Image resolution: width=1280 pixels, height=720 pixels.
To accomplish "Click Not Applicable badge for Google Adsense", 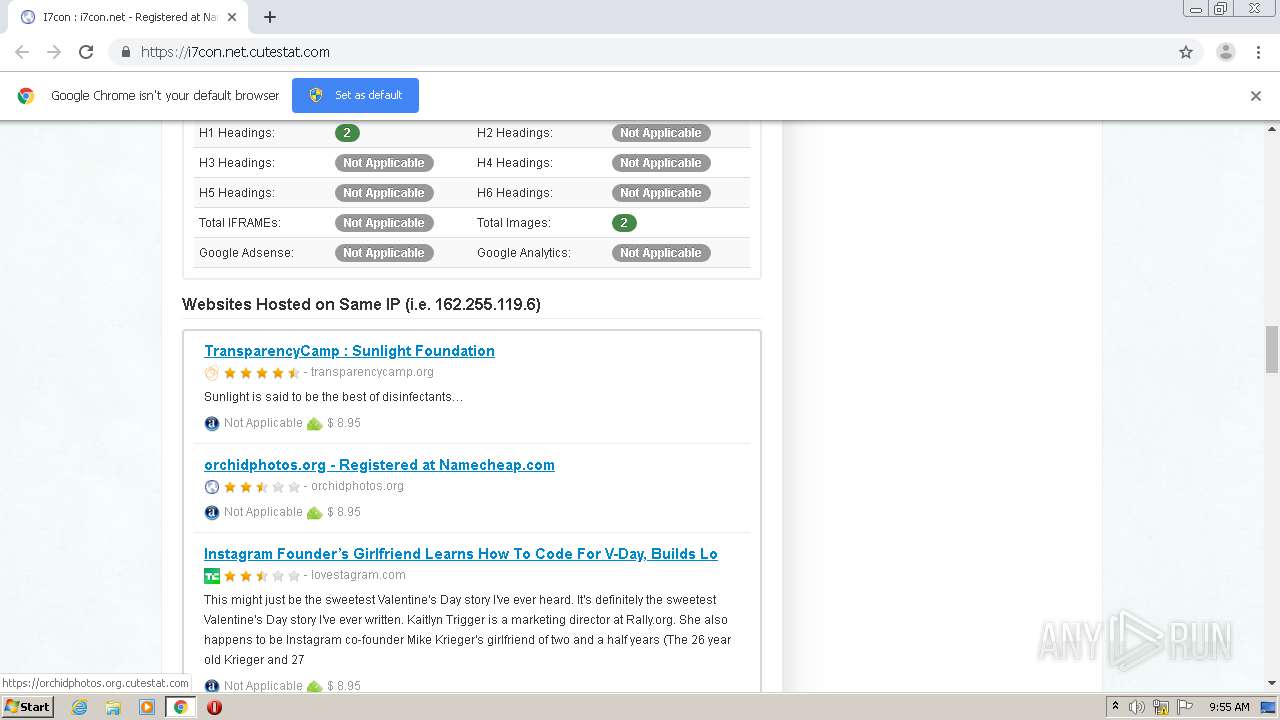I will (384, 253).
